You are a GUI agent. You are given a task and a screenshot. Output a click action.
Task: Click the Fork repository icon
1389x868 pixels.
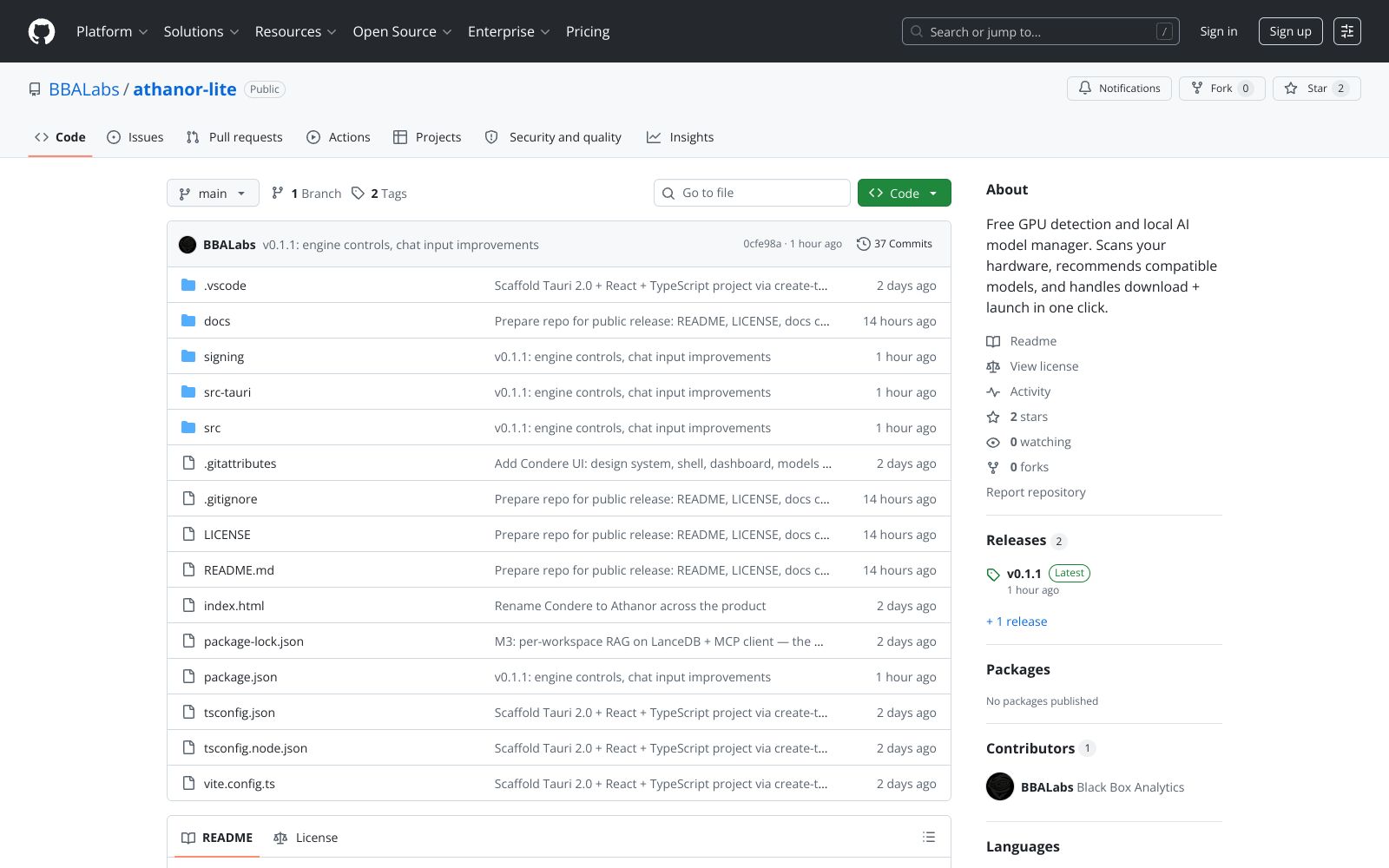(x=1197, y=89)
